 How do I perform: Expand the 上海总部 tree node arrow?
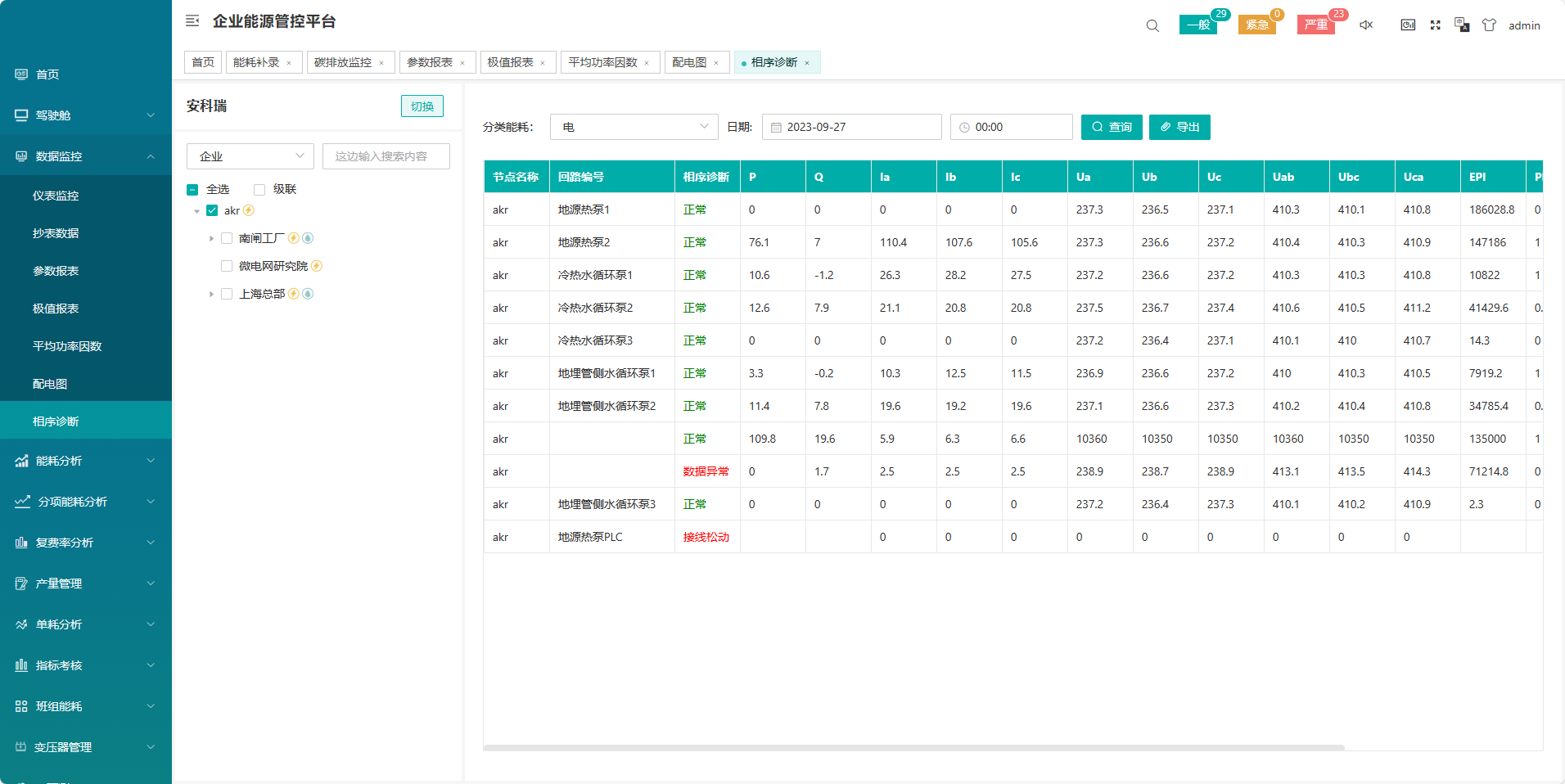coord(211,294)
